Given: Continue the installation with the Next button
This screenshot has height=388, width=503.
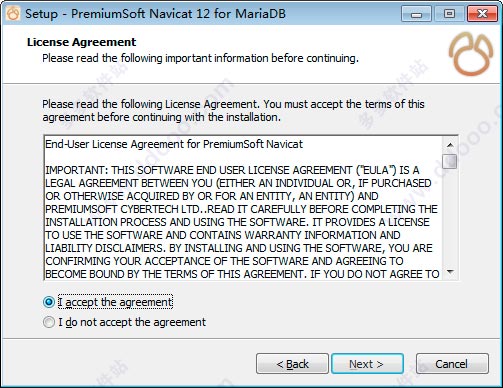Looking at the screenshot, I should (x=367, y=364).
